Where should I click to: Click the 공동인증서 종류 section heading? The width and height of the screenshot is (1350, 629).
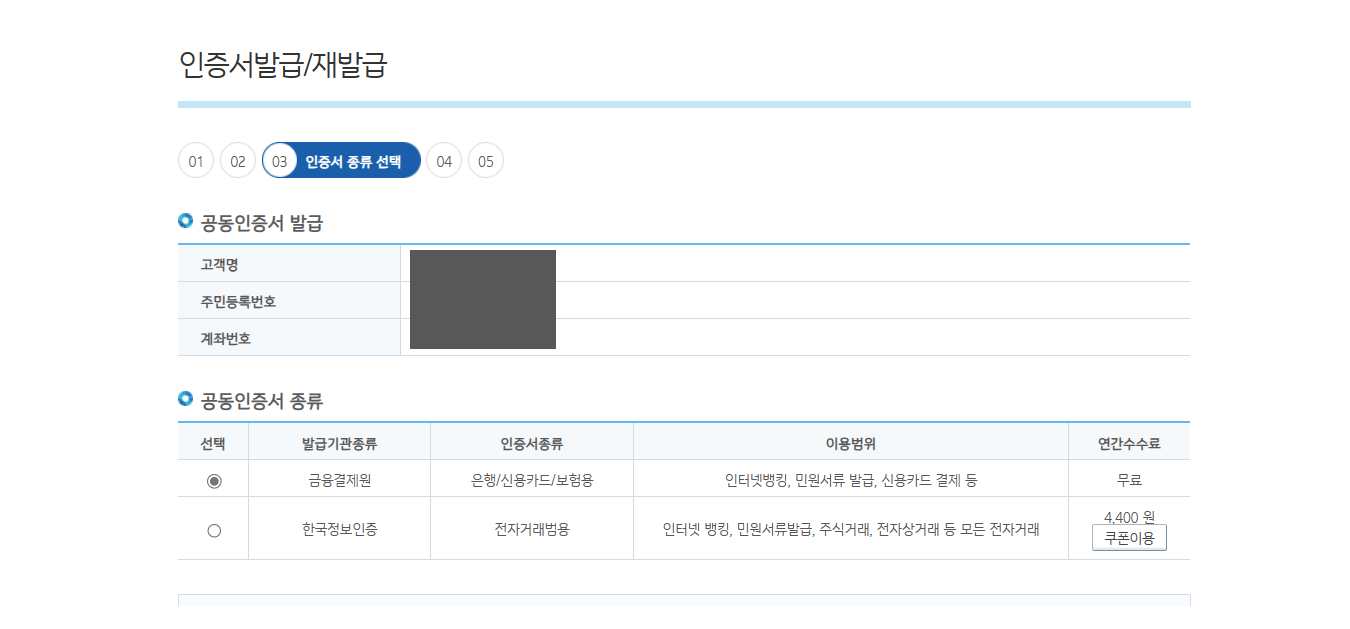click(262, 401)
